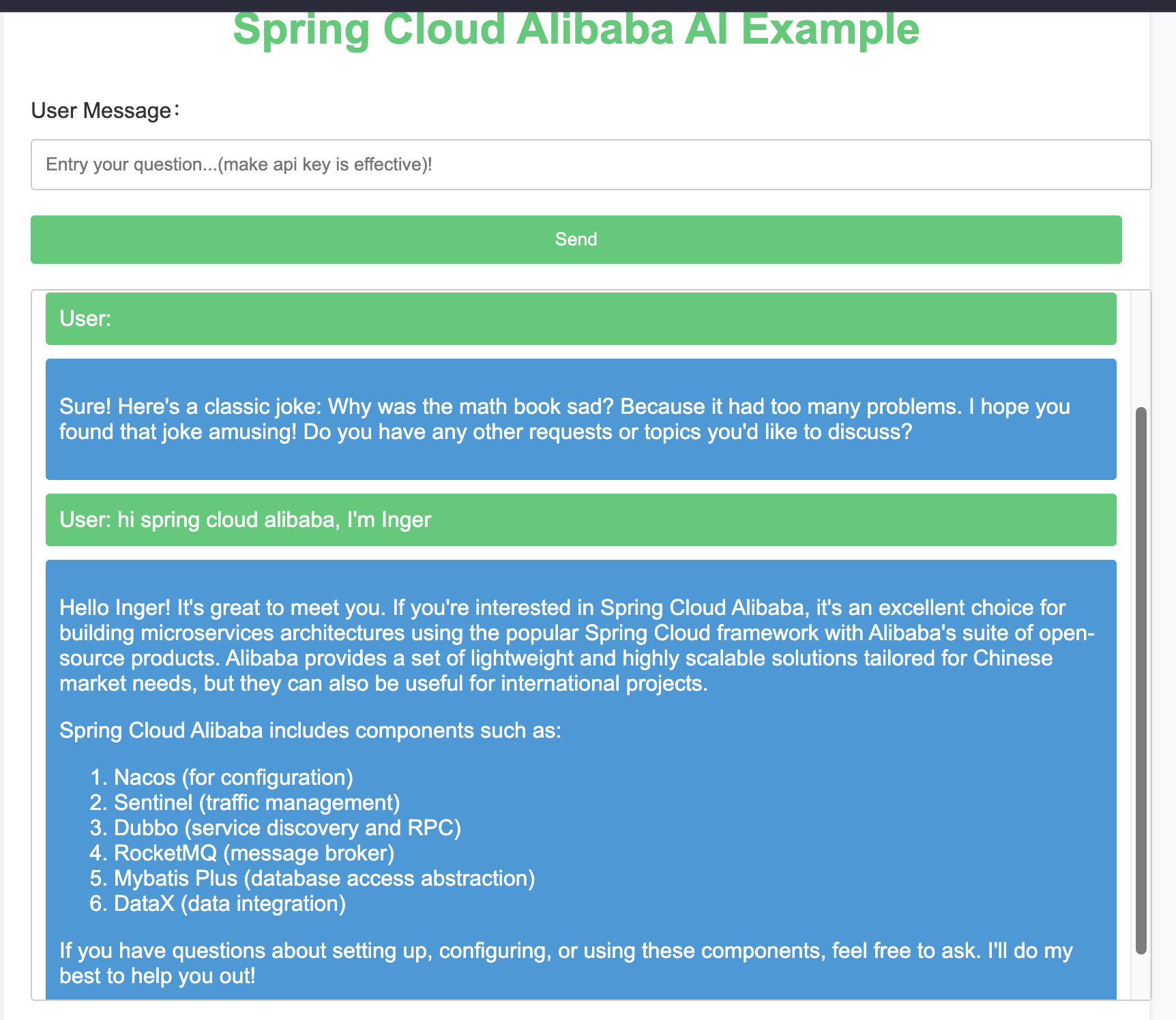Click the green Send button
This screenshot has width=1176, height=1020.
click(576, 239)
